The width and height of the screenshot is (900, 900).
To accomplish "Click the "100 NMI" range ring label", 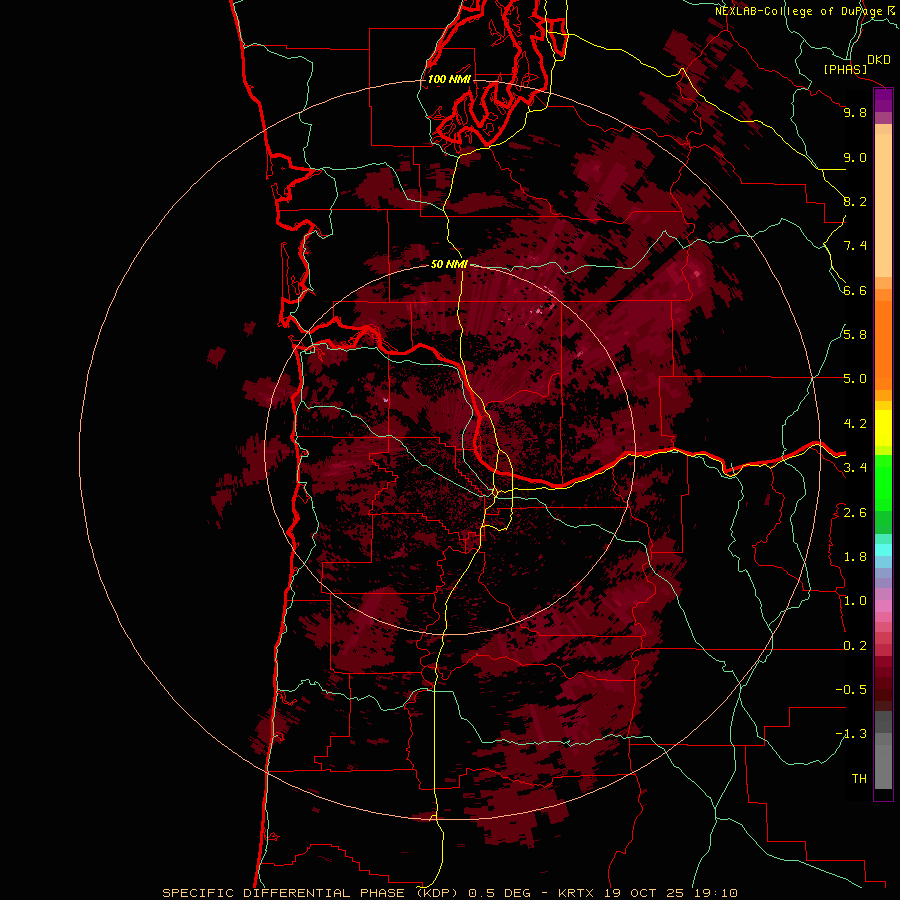I will click(449, 79).
